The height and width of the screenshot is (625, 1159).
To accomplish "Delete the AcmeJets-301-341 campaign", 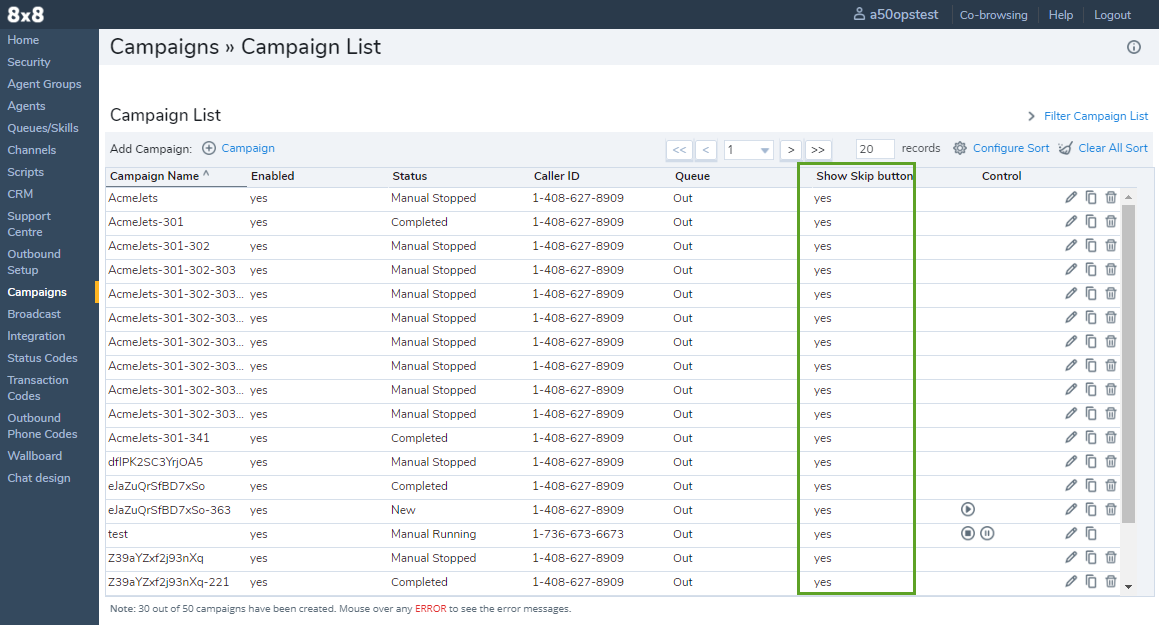I will (1111, 438).
